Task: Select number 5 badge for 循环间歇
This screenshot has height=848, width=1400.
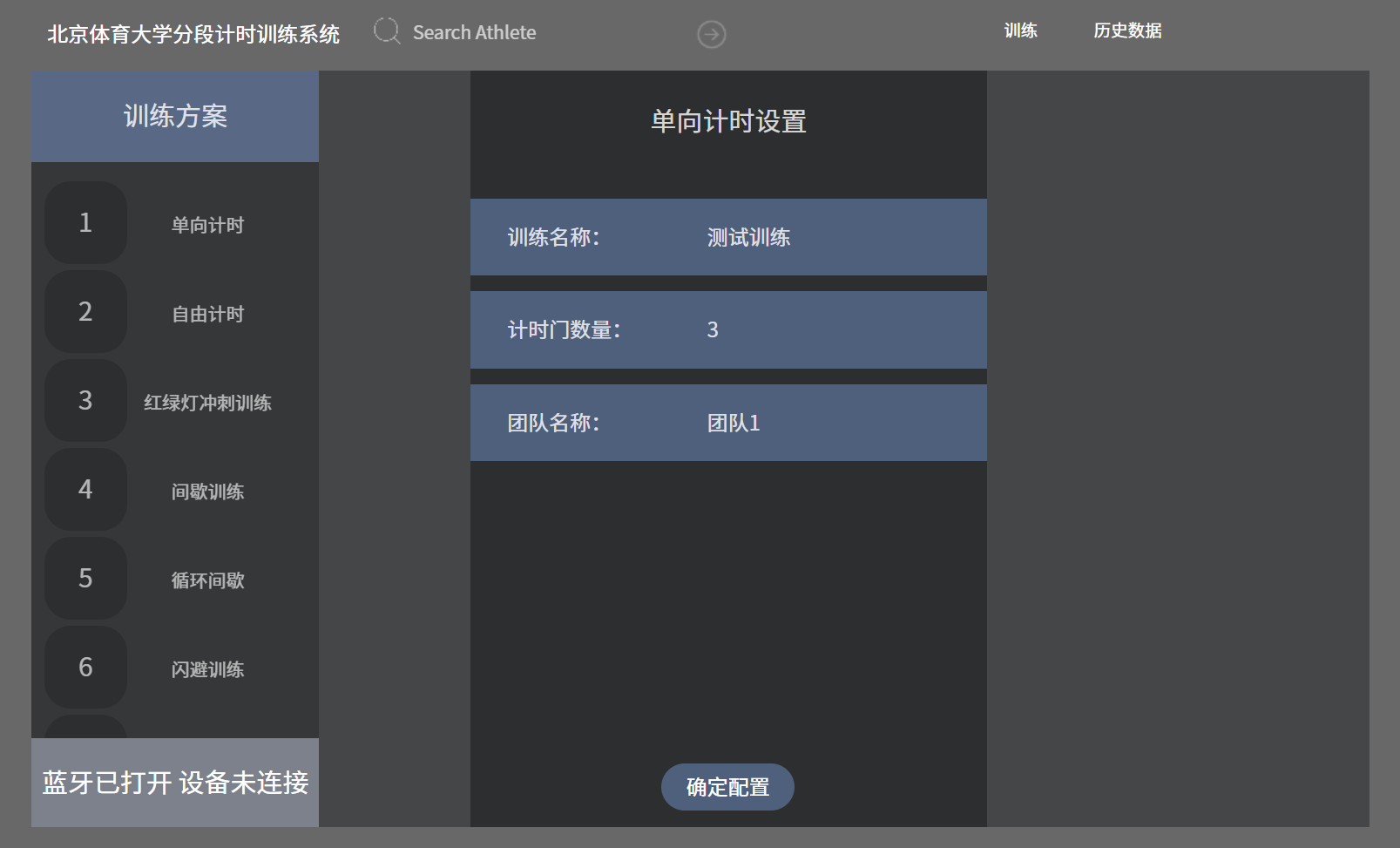Action: coord(85,579)
